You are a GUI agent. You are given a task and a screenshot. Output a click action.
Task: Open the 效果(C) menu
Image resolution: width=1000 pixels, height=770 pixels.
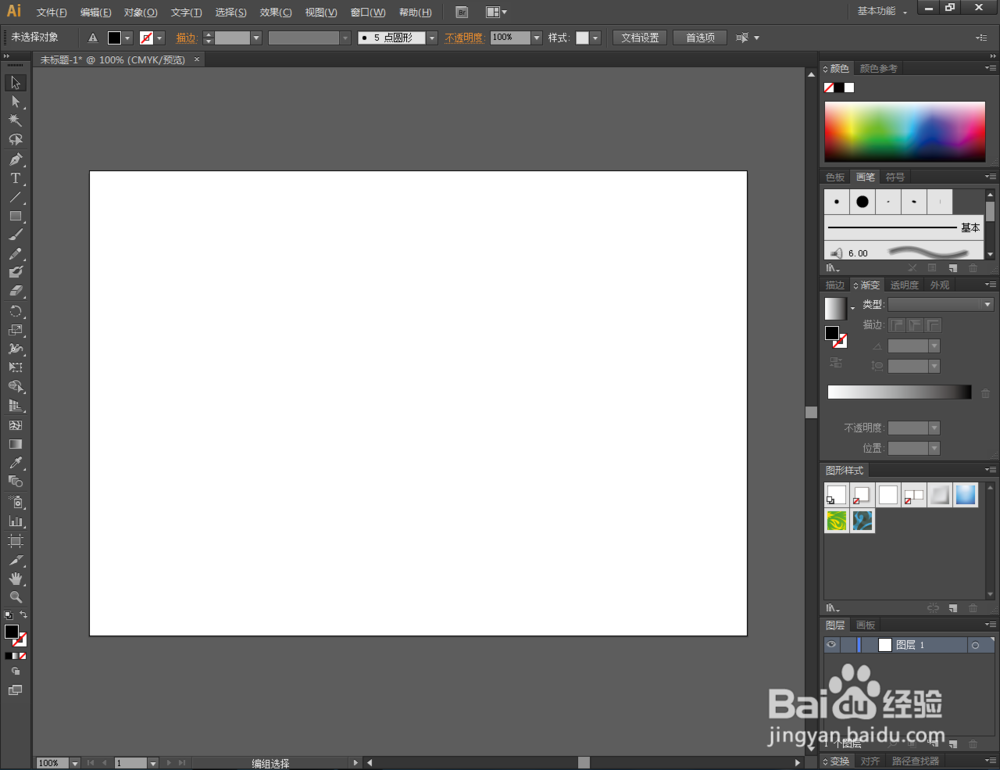coord(276,13)
